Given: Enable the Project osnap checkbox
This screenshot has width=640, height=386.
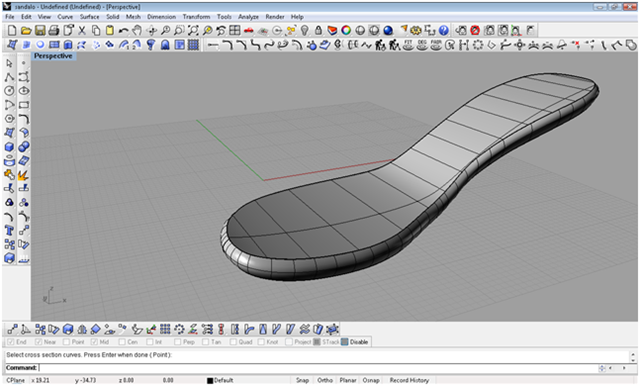Looking at the screenshot, I should 289,342.
